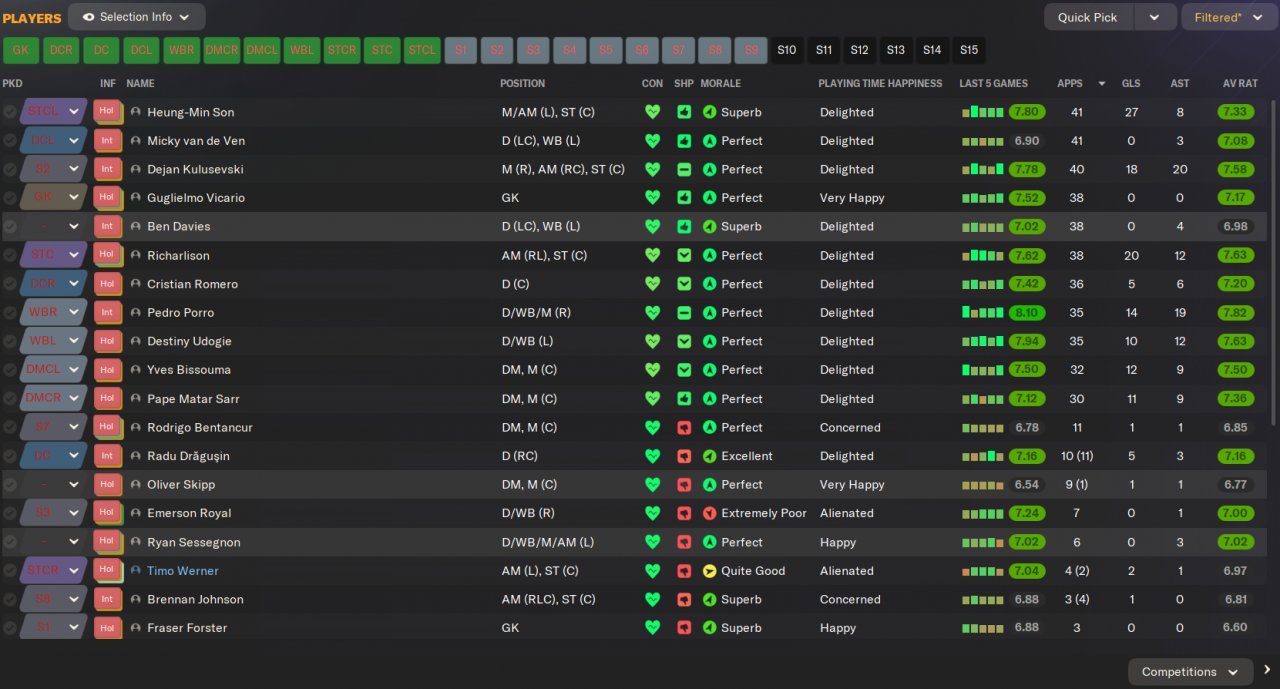1280x689 pixels.
Task: Click Pedro Porro's 7.82 average rating
Action: pos(1236,313)
